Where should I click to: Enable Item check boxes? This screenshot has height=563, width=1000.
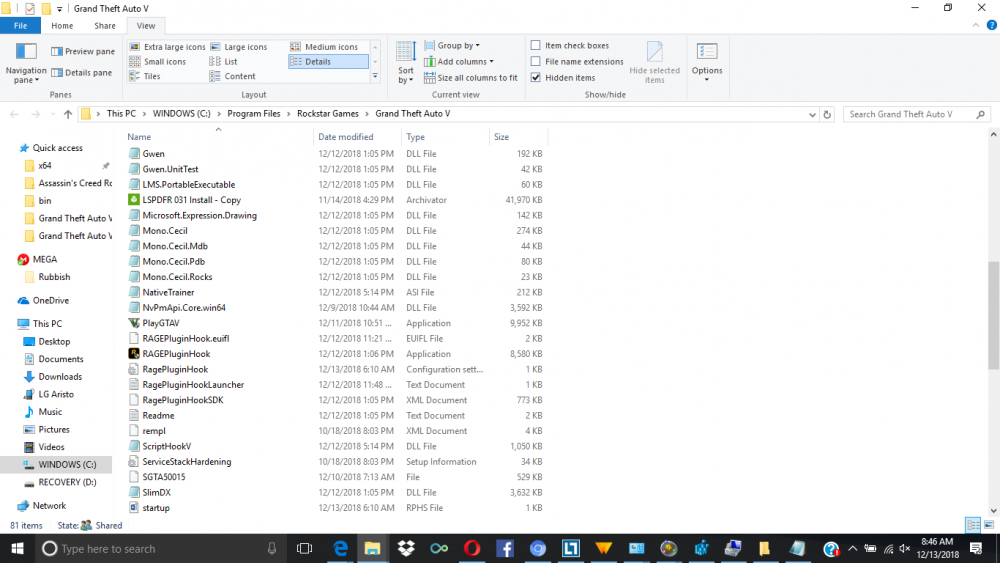(536, 45)
